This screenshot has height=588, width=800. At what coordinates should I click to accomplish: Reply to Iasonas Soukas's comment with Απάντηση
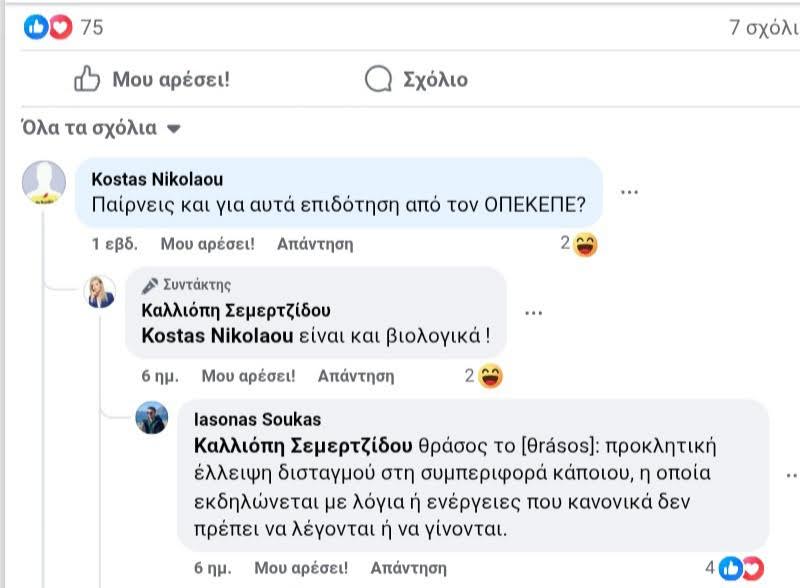[x=408, y=568]
